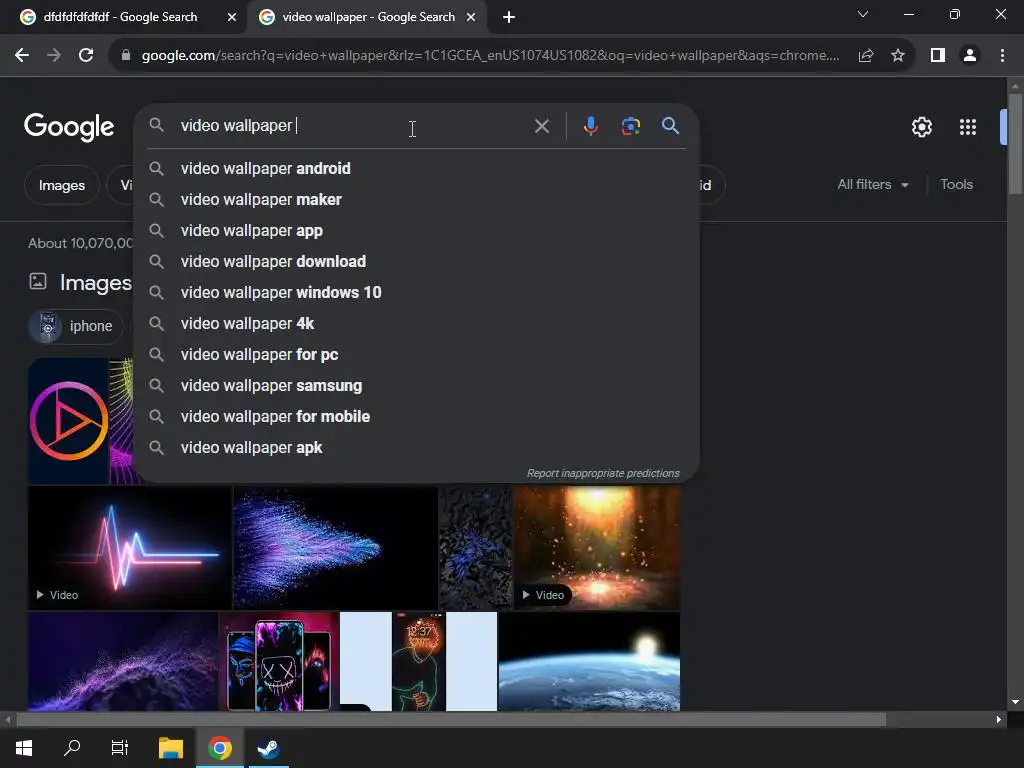Screen dimensions: 1024x768
Task: Open Windows taskbar search
Action: pos(72,748)
